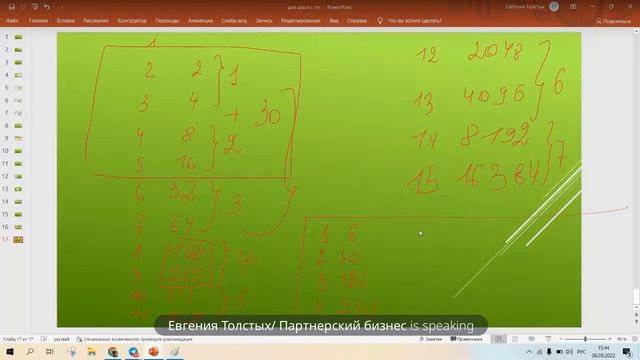Open the Рисование ribbon tab

[96, 20]
